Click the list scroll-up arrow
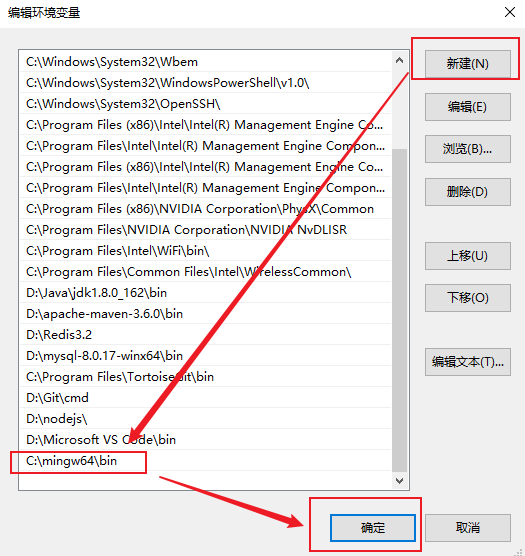The image size is (525, 556). point(400,60)
